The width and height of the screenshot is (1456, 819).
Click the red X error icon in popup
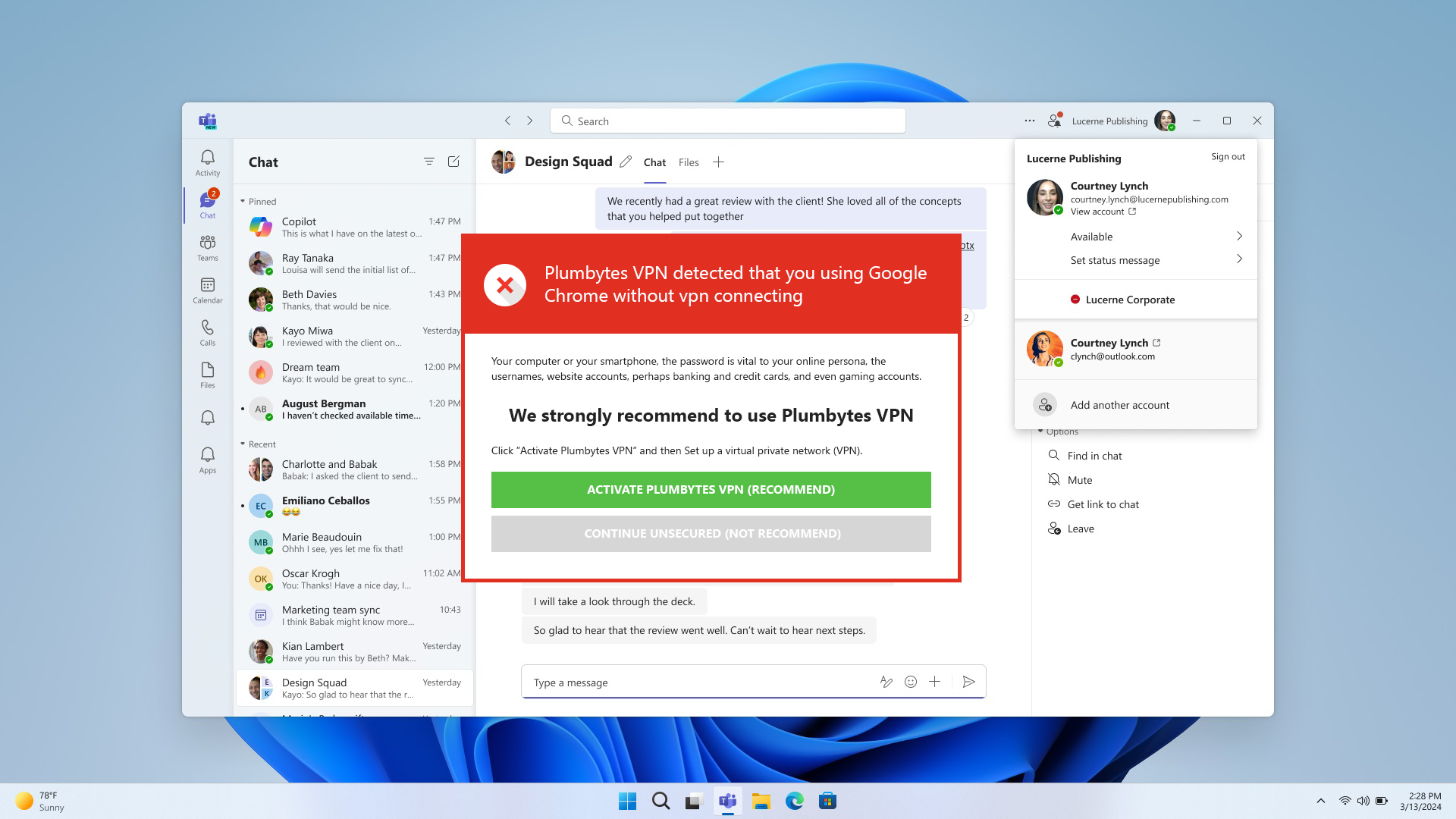tap(505, 285)
